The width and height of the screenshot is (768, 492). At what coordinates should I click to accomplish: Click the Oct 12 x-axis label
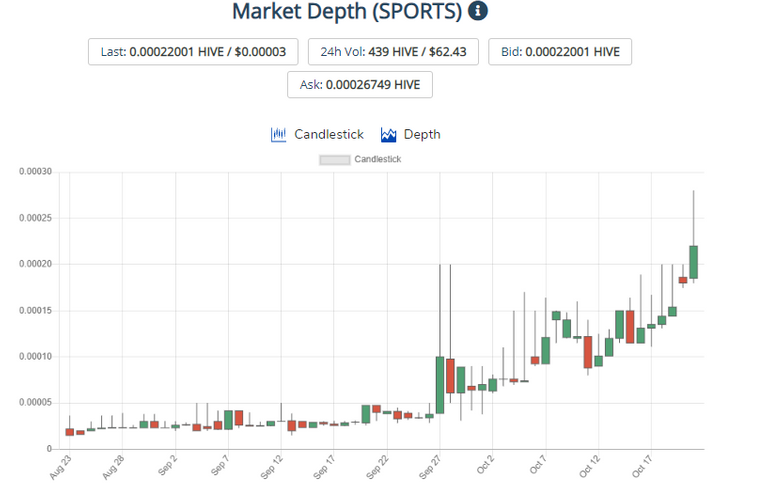tap(590, 467)
